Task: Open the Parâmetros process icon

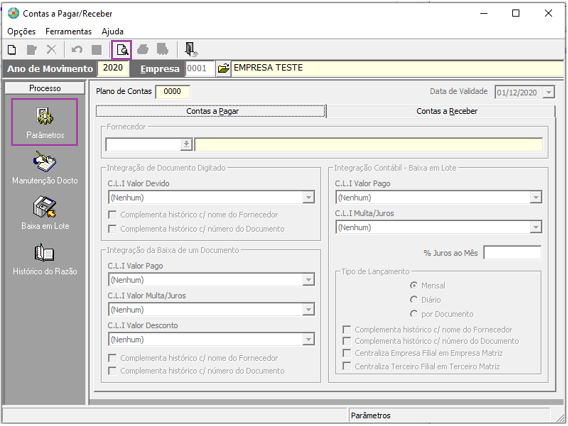Action: (45, 122)
